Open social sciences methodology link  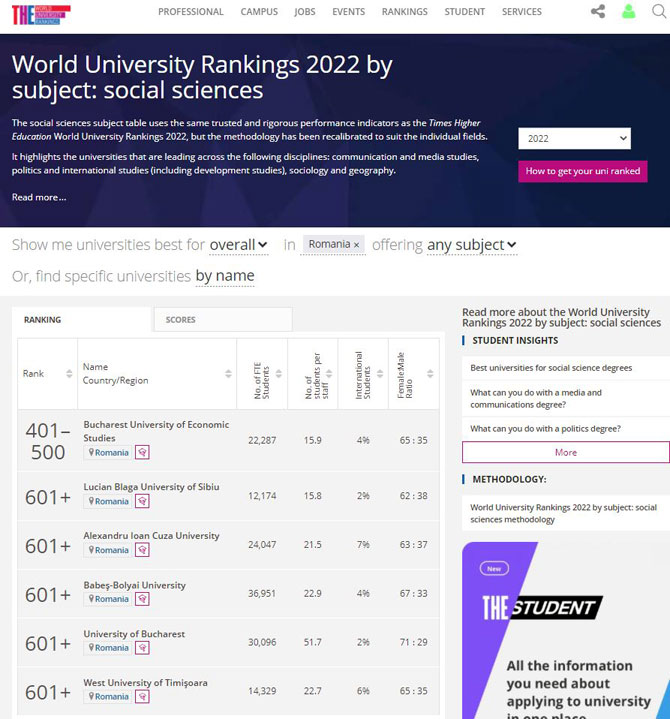tap(563, 513)
